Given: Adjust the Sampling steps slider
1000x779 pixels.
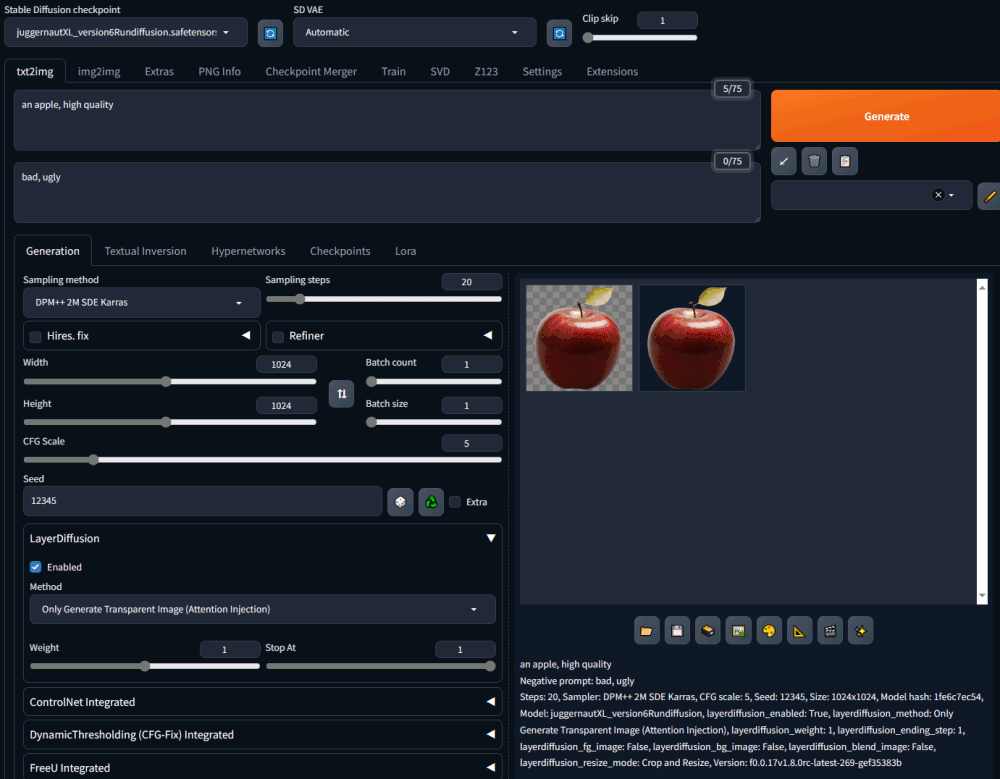Looking at the screenshot, I should pyautogui.click(x=384, y=299).
